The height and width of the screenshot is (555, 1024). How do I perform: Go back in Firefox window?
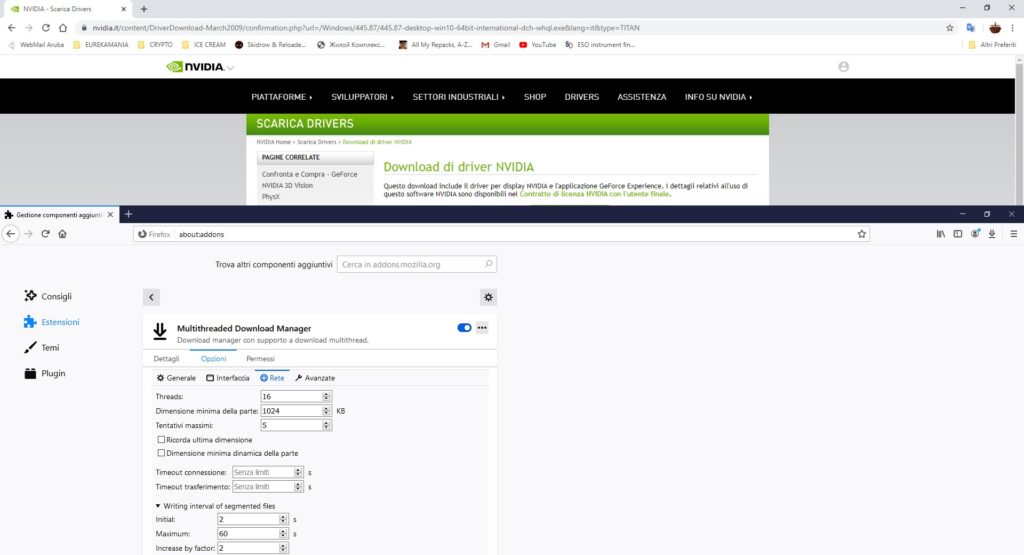10,234
